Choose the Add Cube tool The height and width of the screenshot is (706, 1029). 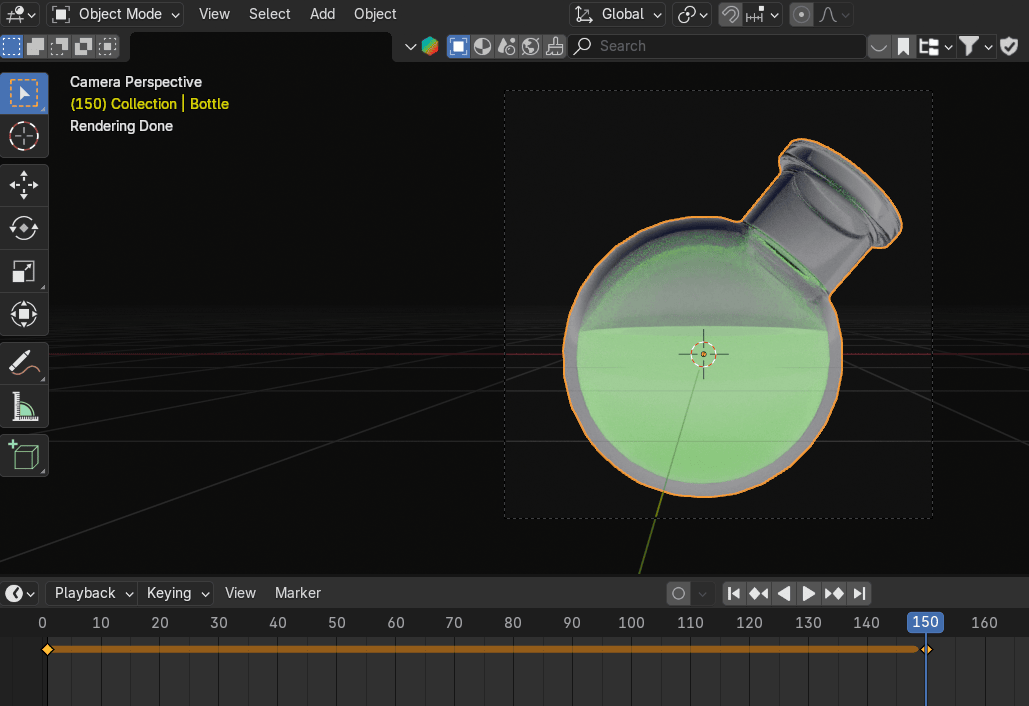24,456
